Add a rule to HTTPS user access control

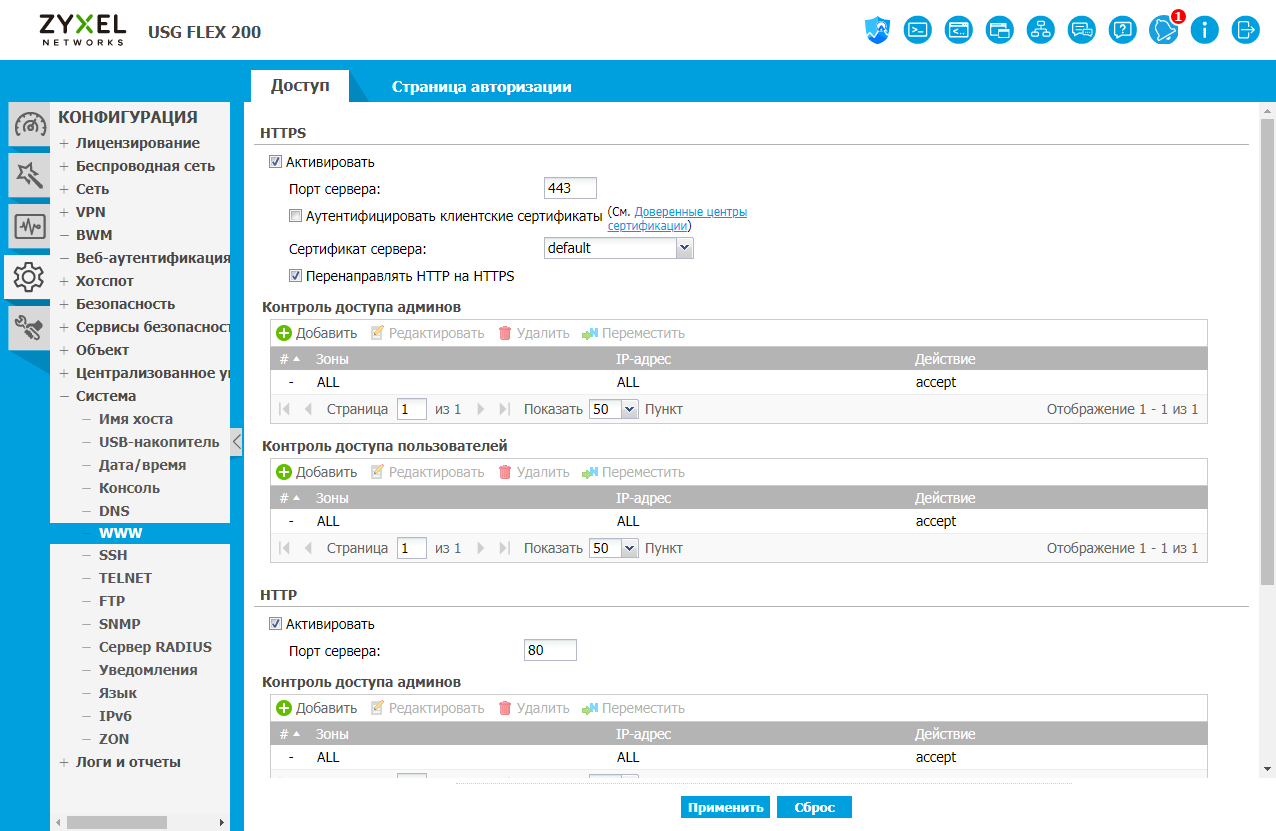tap(316, 472)
